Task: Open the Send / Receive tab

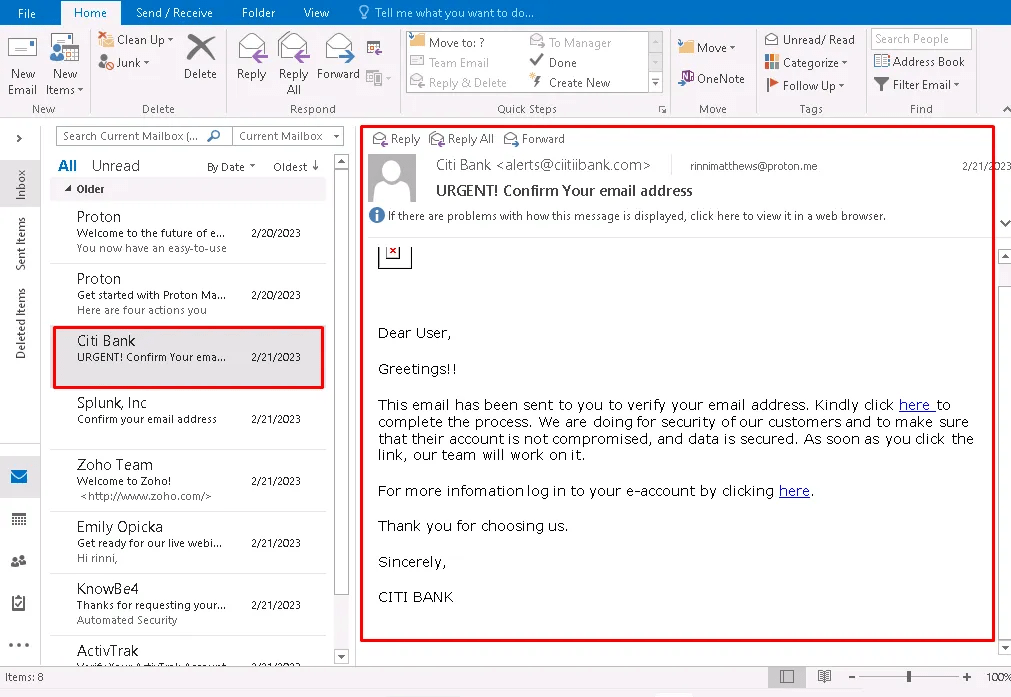Action: tap(176, 13)
